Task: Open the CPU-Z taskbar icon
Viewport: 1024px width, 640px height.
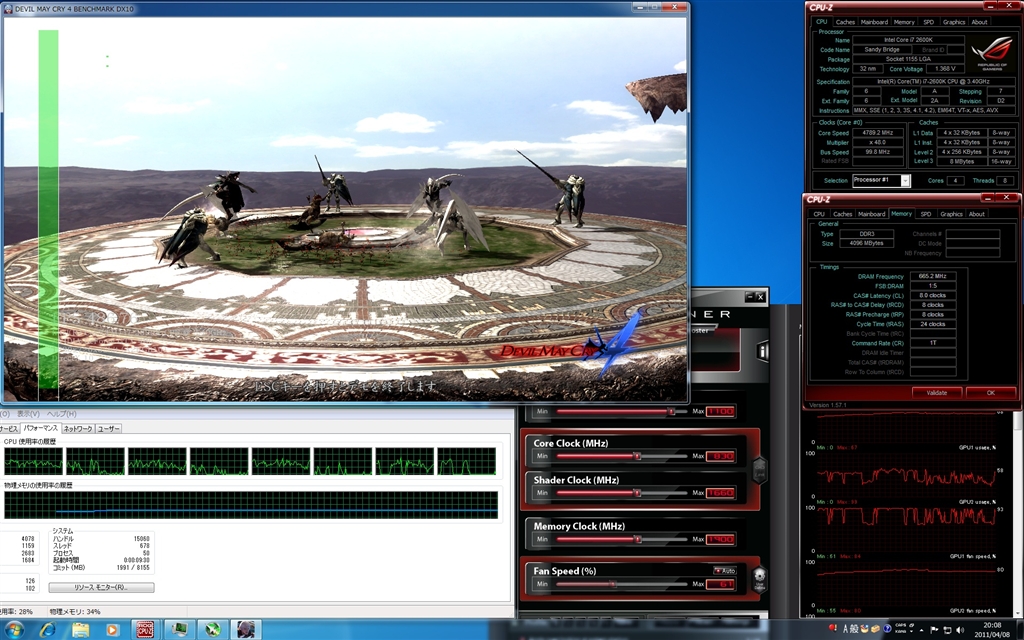Action: point(144,630)
